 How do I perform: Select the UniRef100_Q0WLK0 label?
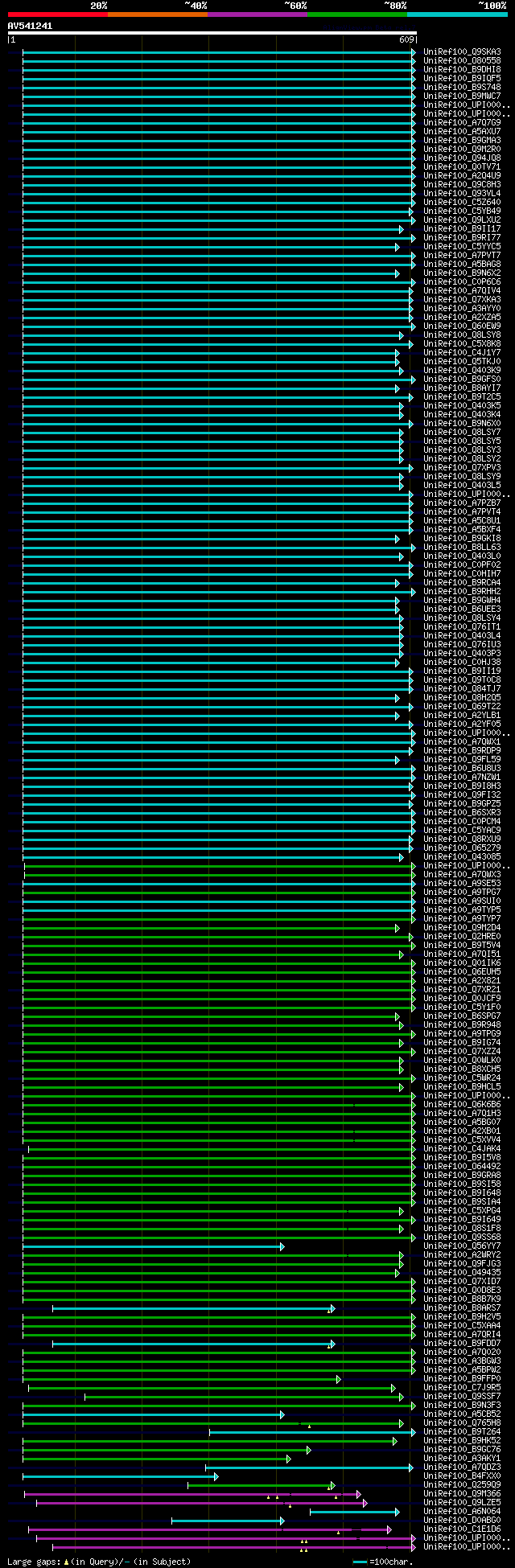click(x=462, y=1060)
